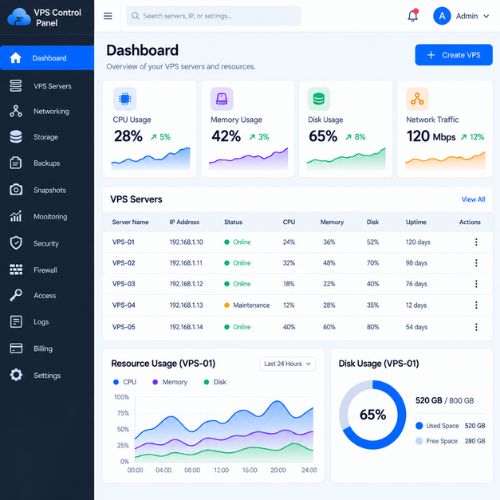Click the Dashboard home icon
Image resolution: width=500 pixels, height=500 pixels.
click(x=16, y=58)
